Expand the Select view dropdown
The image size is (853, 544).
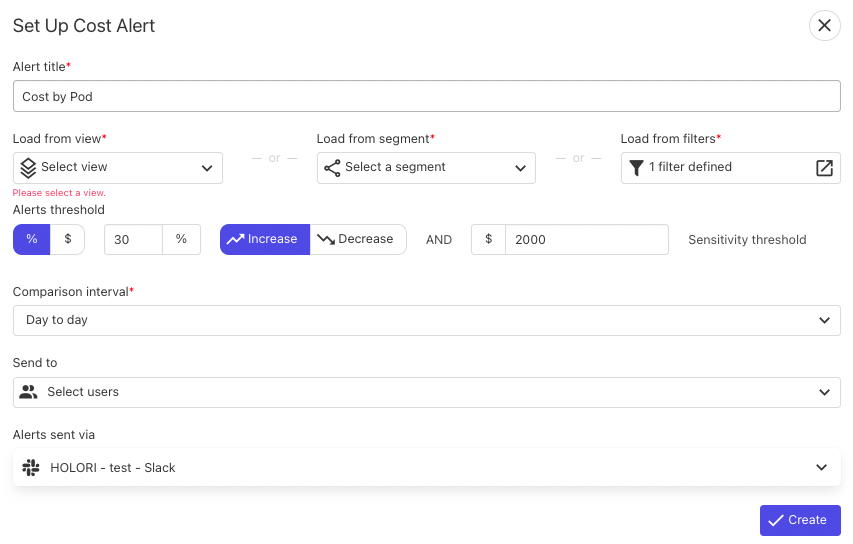pos(118,168)
